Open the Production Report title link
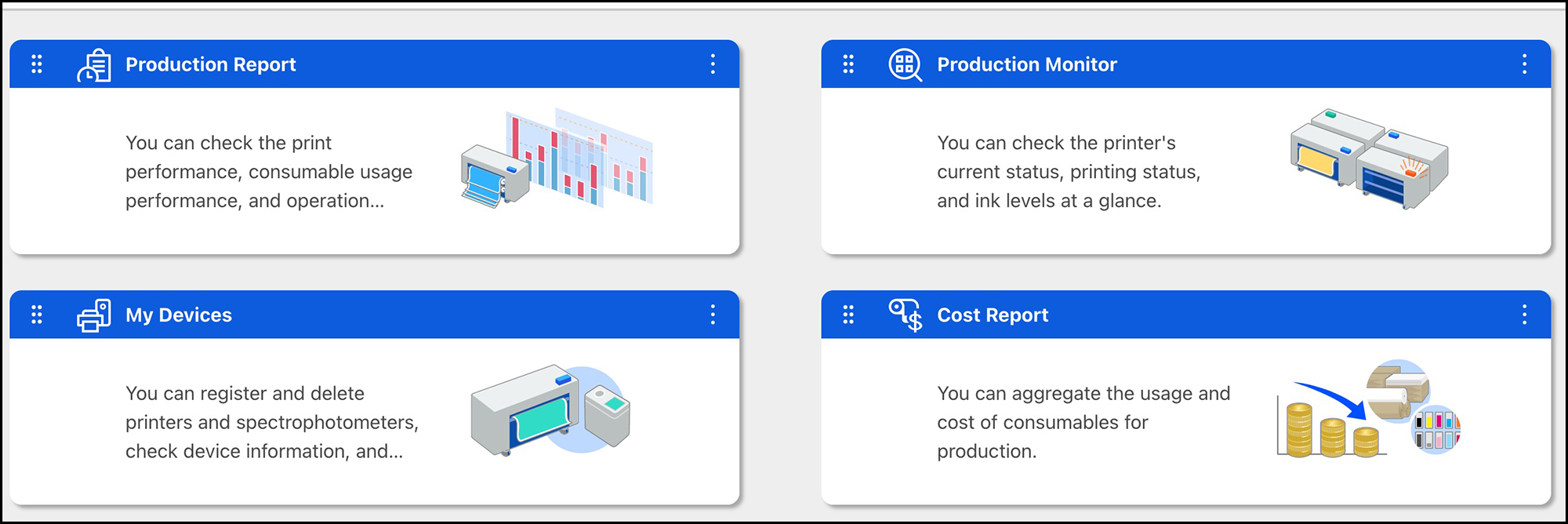 [211, 64]
